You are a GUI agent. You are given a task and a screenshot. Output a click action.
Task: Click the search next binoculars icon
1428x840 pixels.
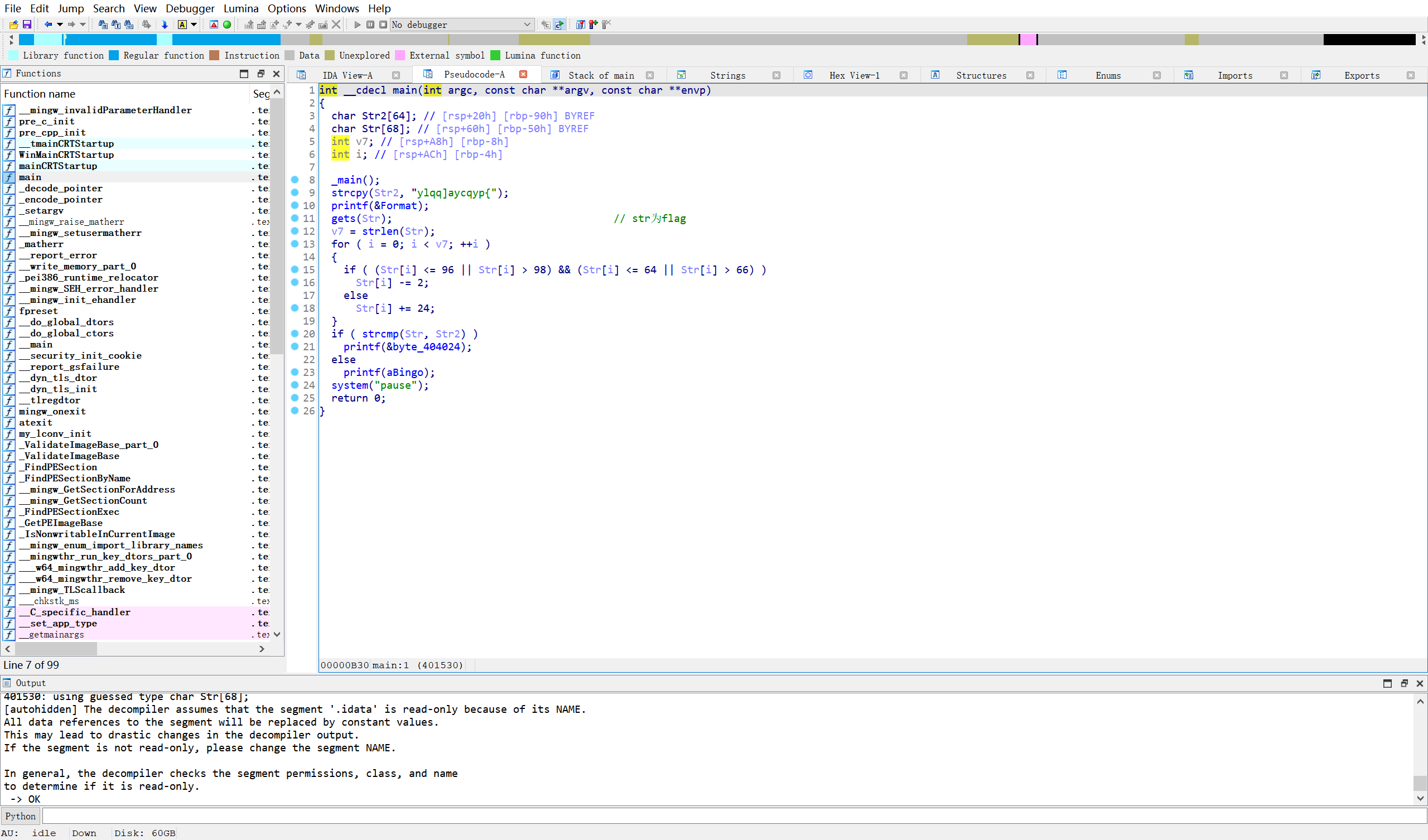coord(146,25)
